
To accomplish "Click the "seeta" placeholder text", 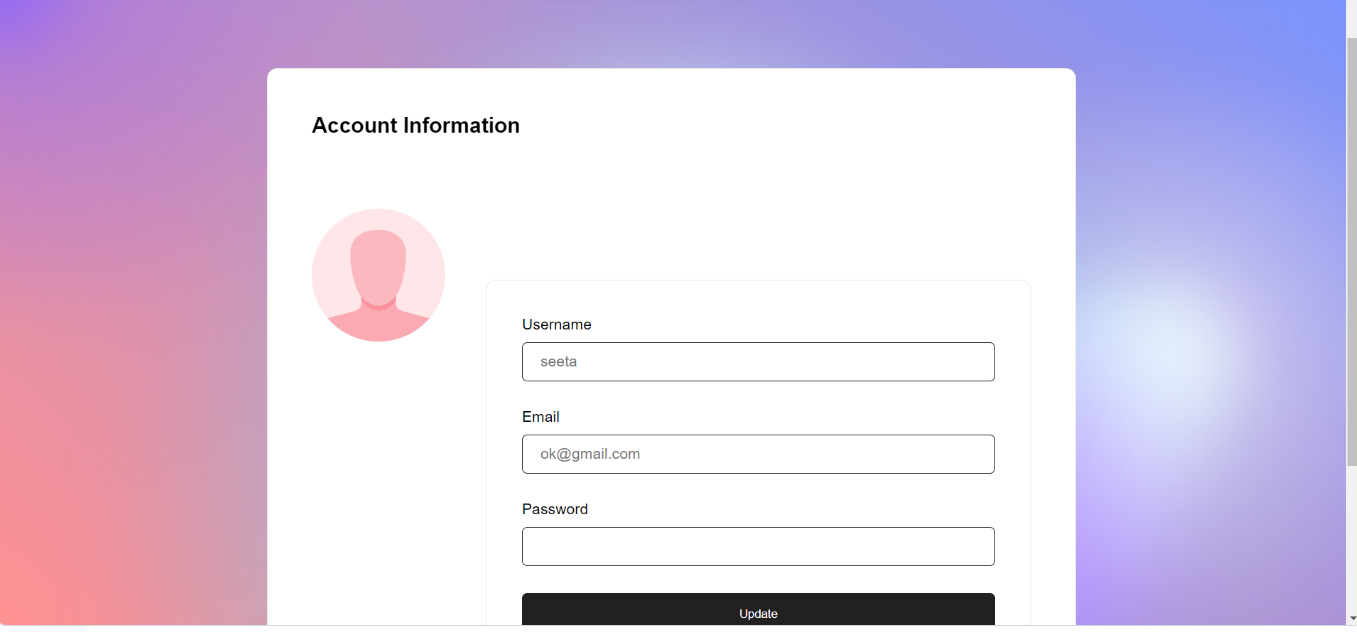I will coord(559,362).
